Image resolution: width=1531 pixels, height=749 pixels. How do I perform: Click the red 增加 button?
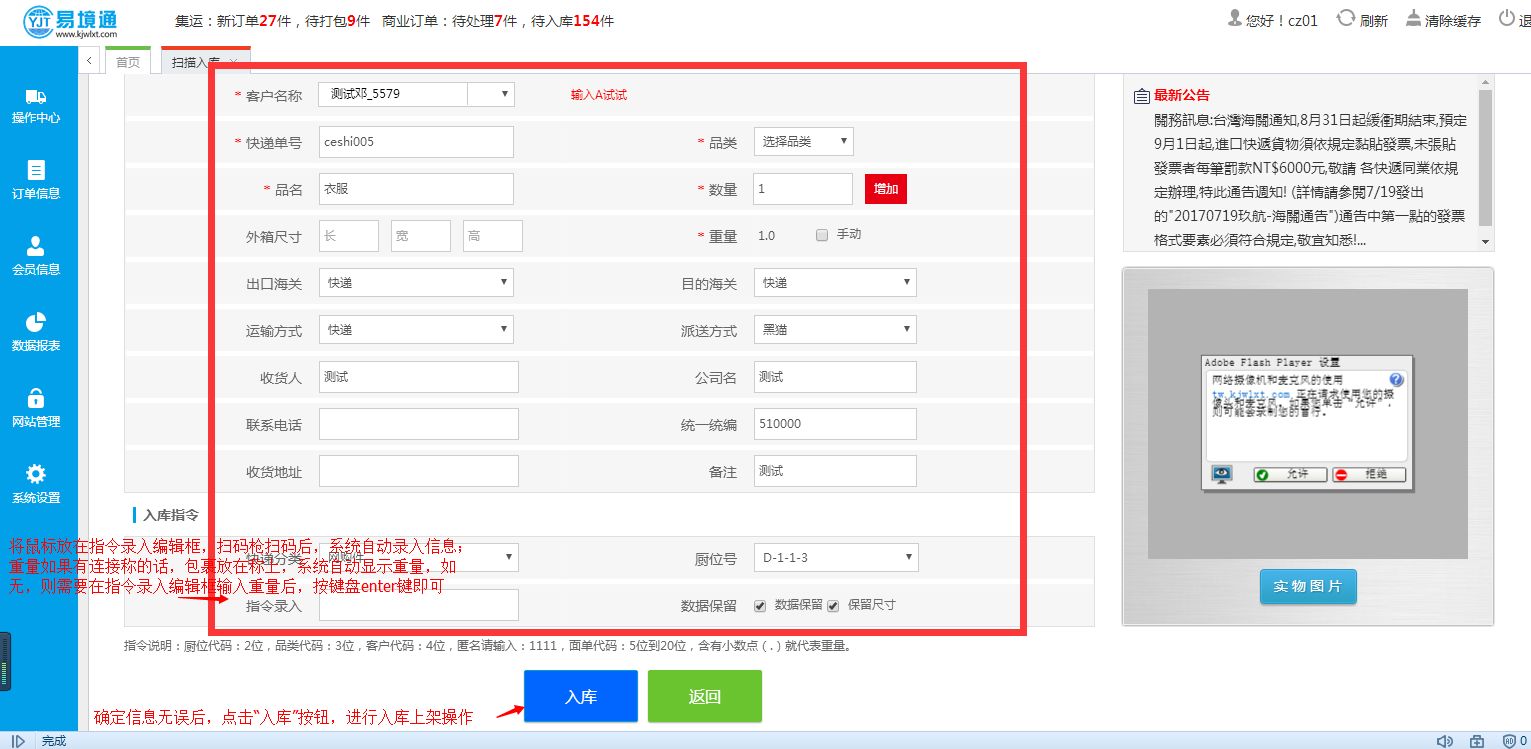886,189
